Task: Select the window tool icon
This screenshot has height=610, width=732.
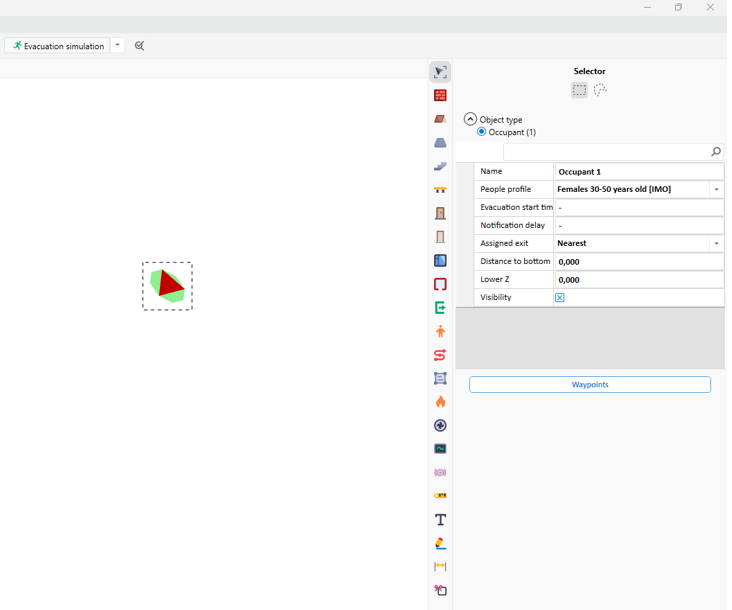Action: click(x=440, y=261)
